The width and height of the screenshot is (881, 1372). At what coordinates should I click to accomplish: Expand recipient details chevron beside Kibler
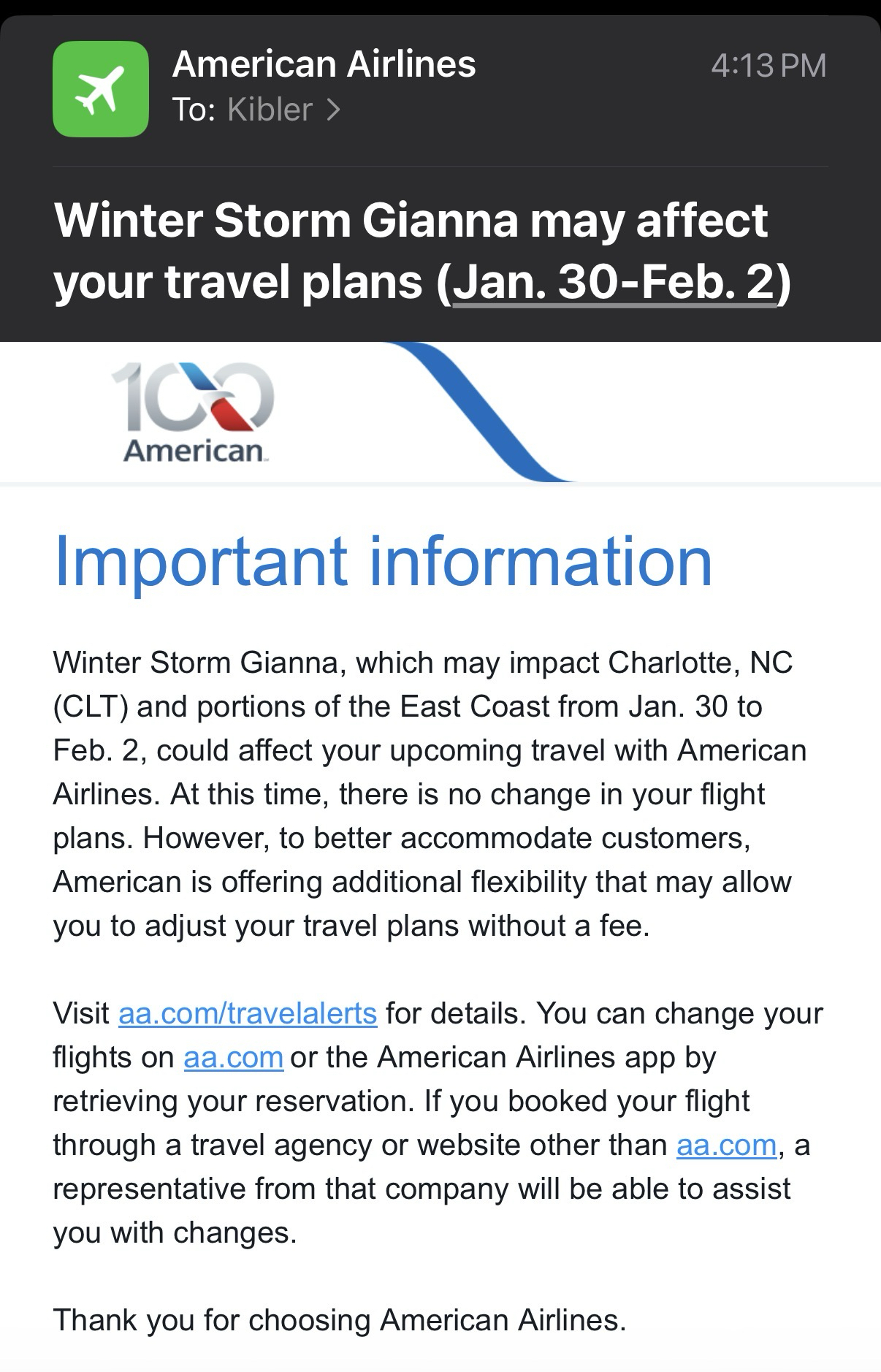tap(333, 110)
